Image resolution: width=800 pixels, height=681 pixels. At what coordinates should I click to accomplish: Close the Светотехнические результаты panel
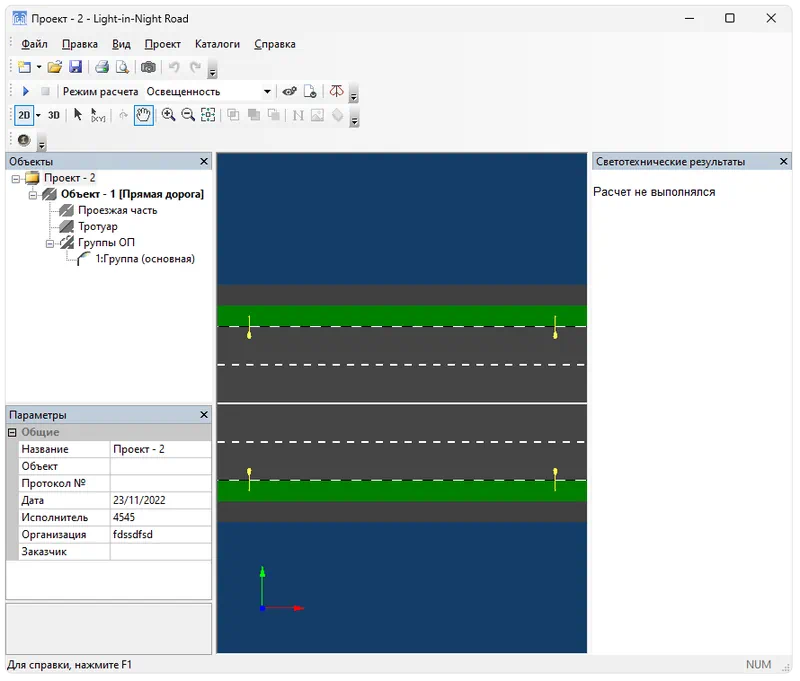click(784, 162)
